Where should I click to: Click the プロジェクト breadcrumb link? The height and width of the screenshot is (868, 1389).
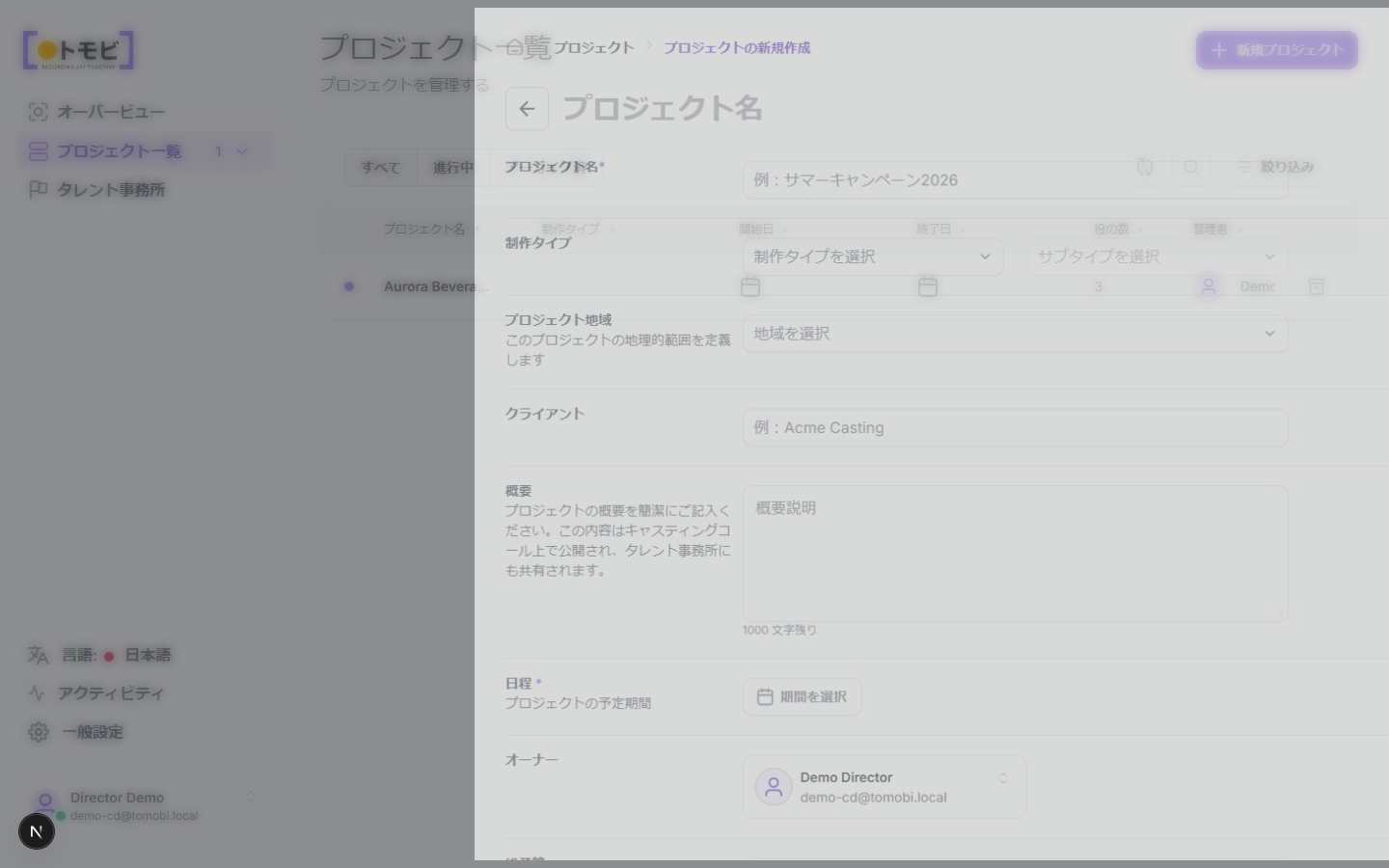(593, 48)
